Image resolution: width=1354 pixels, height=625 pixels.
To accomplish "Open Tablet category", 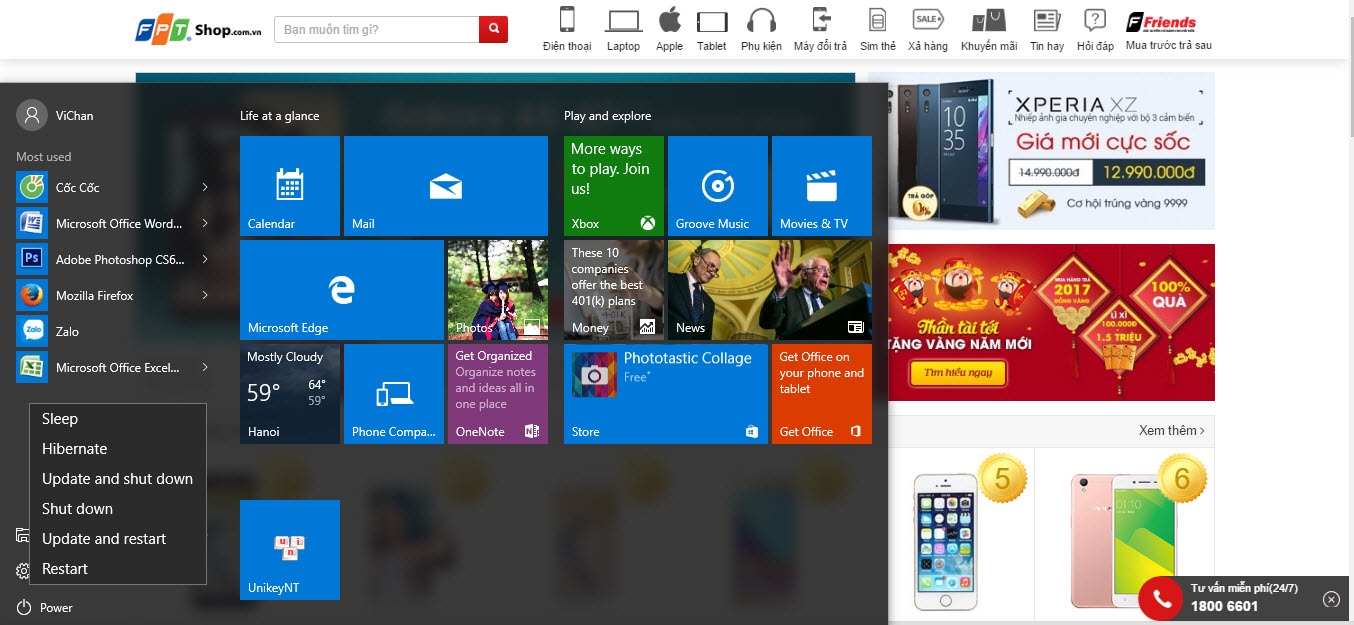I will click(x=712, y=29).
